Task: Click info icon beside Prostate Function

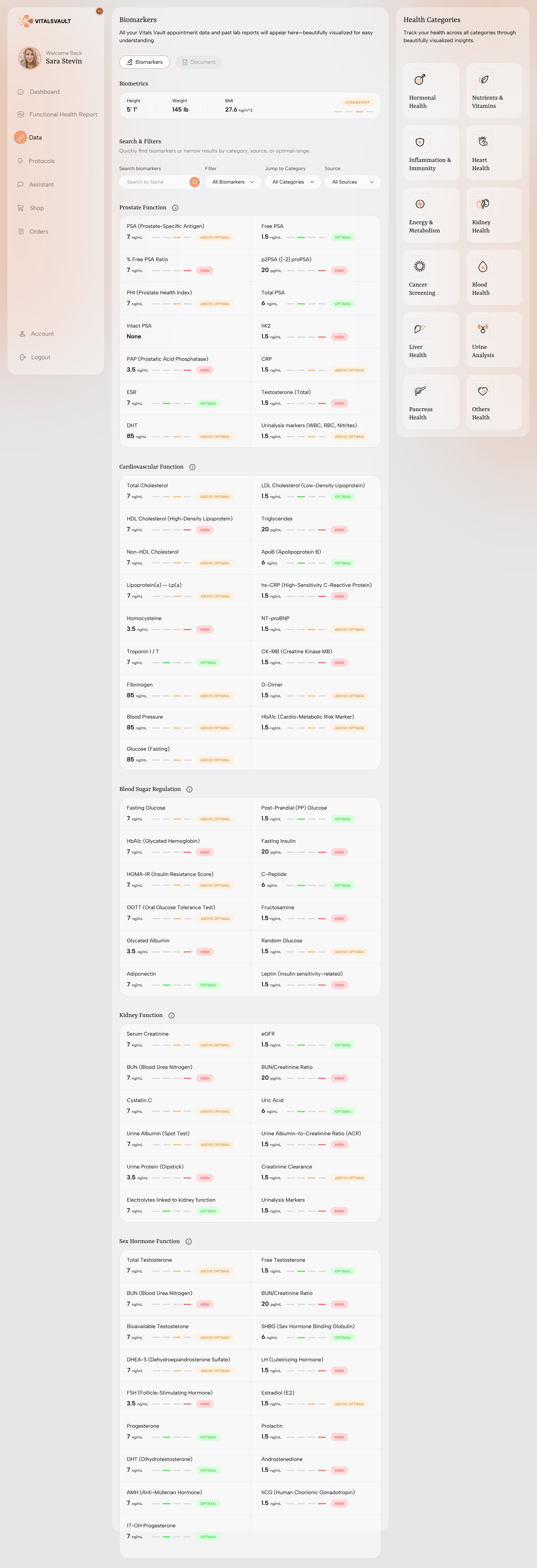Action: point(175,208)
